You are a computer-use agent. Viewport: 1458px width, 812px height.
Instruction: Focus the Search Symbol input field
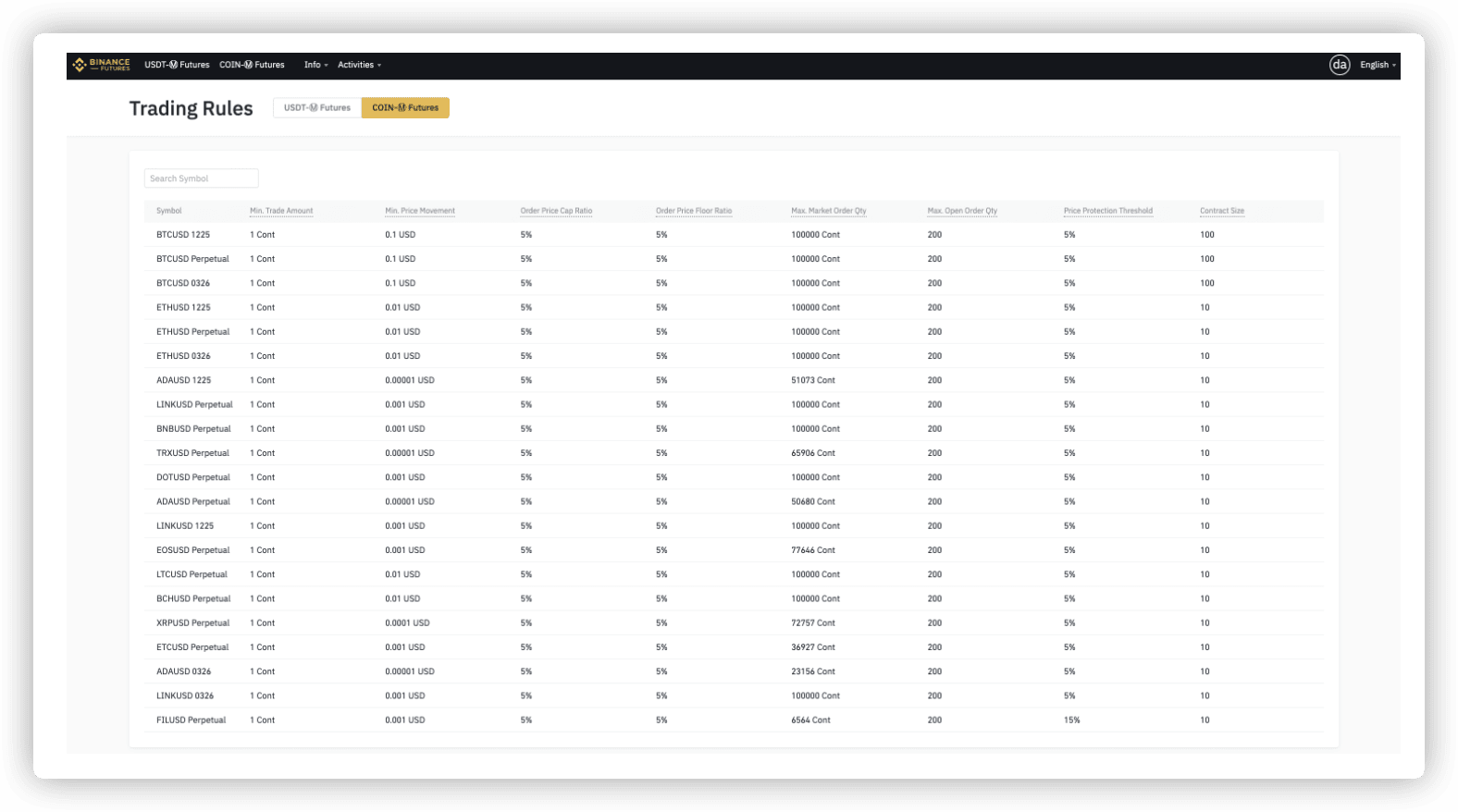[x=201, y=178]
